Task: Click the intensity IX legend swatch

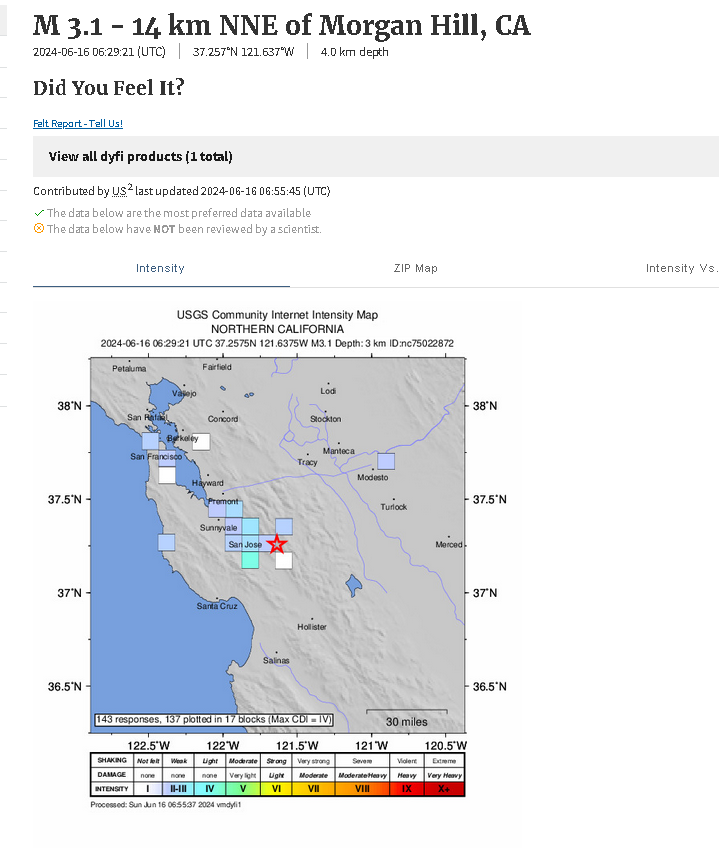Action: (406, 789)
